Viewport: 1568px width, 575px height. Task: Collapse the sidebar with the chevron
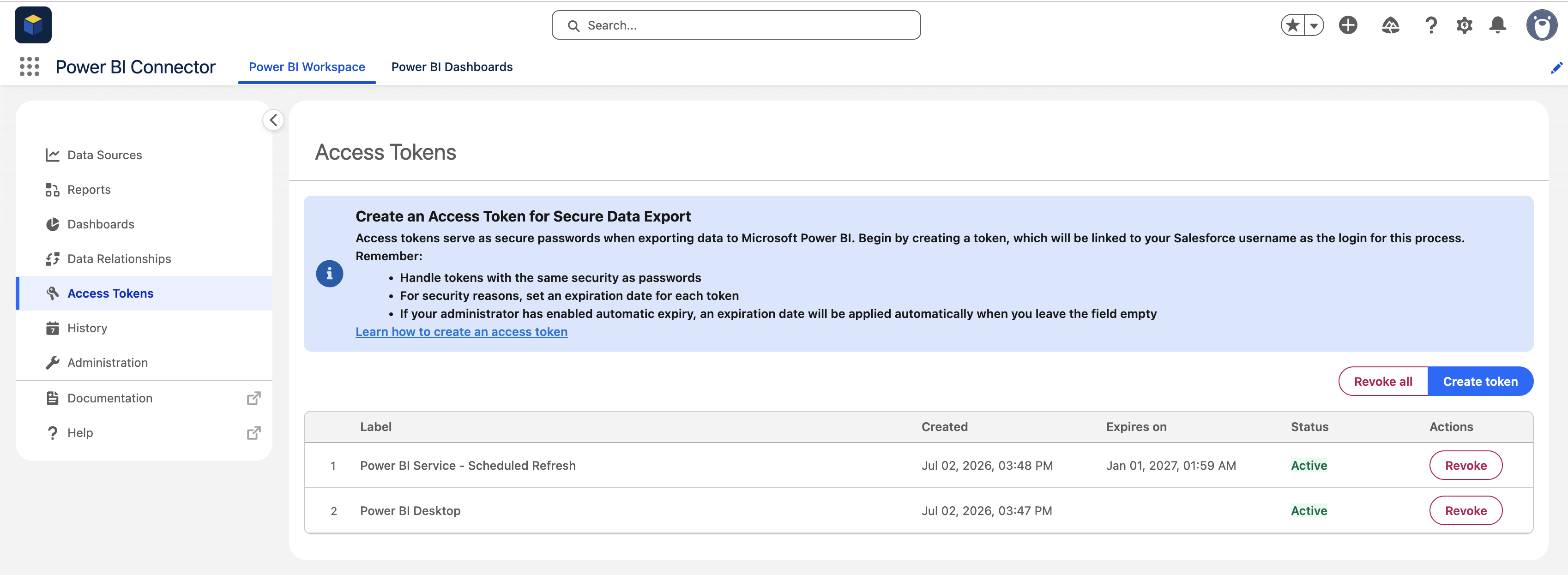click(x=273, y=120)
